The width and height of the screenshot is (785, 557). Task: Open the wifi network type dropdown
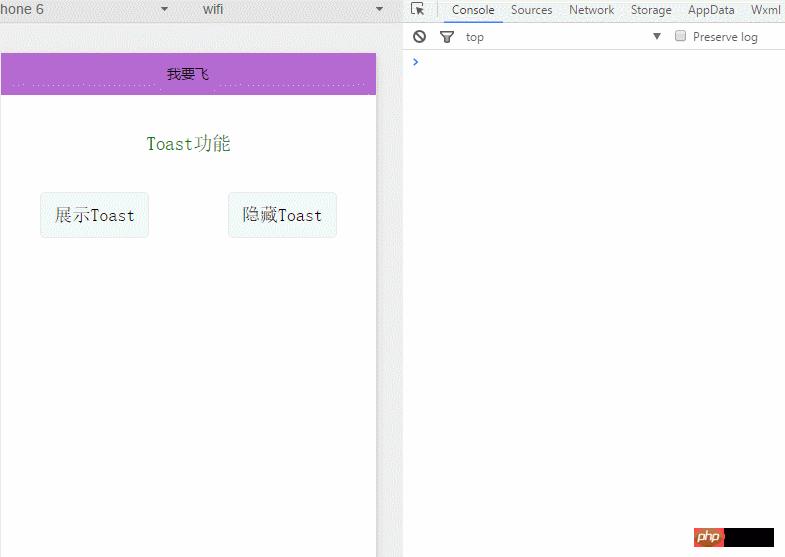pos(379,9)
